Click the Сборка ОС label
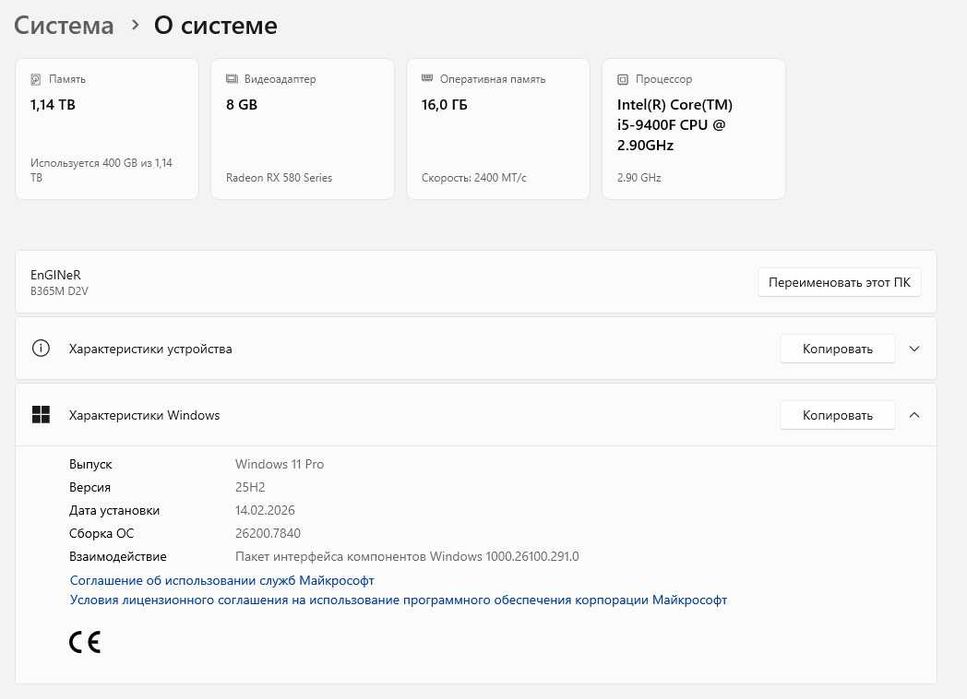Image resolution: width=967 pixels, height=699 pixels. pyautogui.click(x=101, y=533)
